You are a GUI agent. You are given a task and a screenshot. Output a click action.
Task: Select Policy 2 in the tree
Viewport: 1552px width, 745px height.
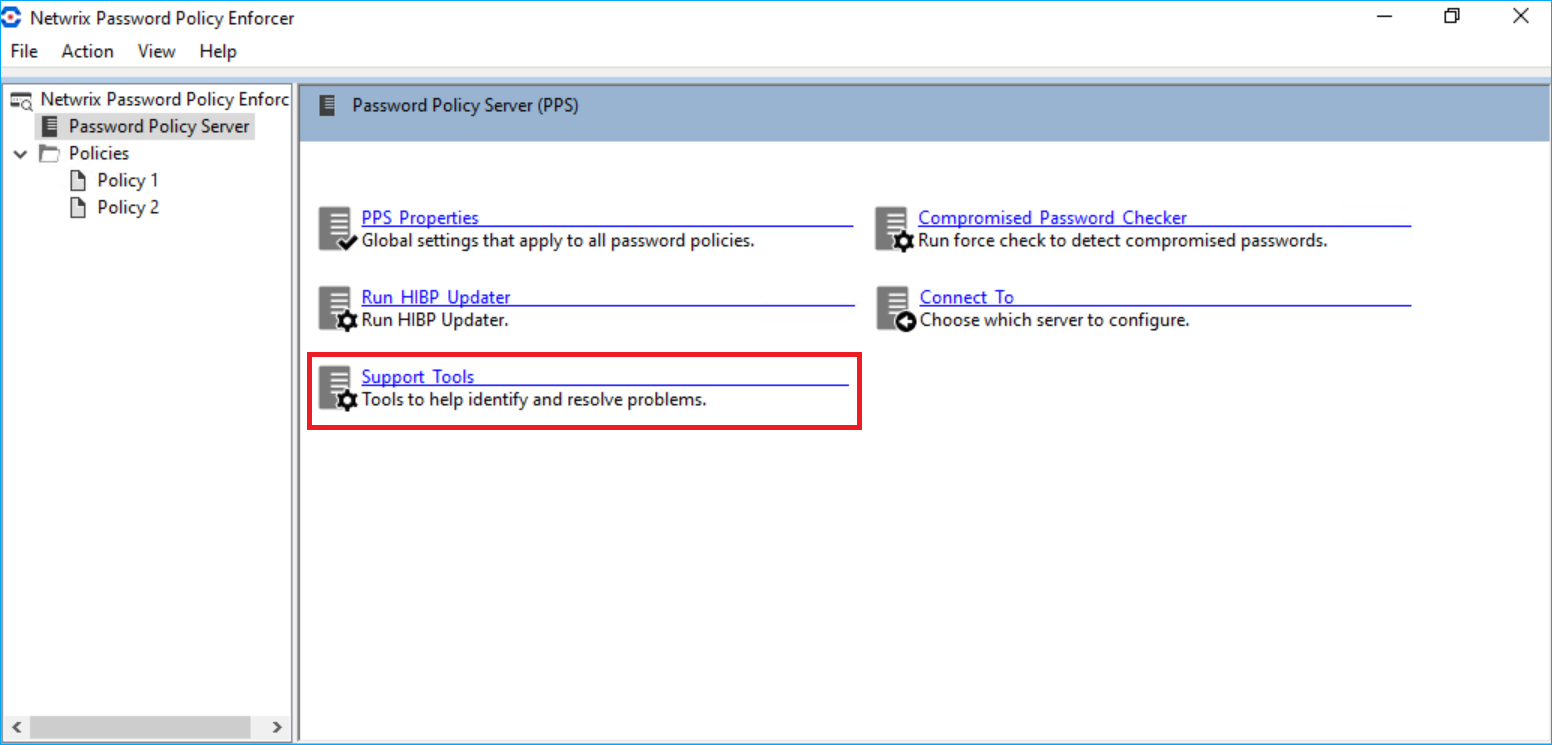pyautogui.click(x=126, y=207)
